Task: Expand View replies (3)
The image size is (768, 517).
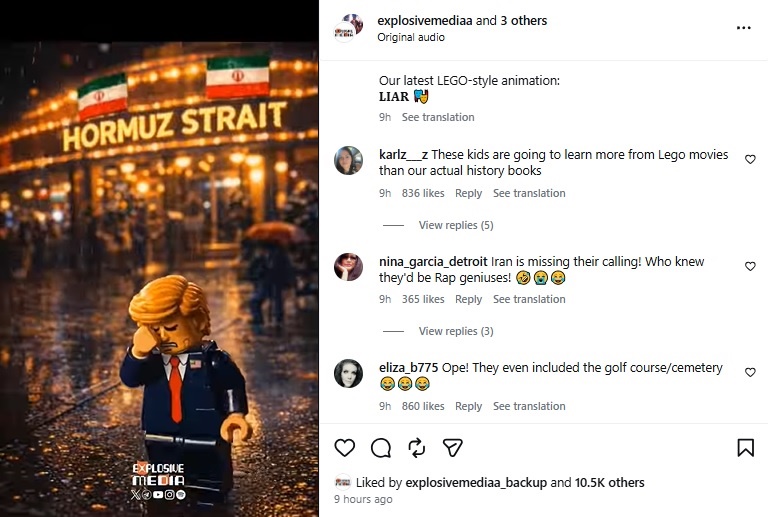Action: [455, 331]
